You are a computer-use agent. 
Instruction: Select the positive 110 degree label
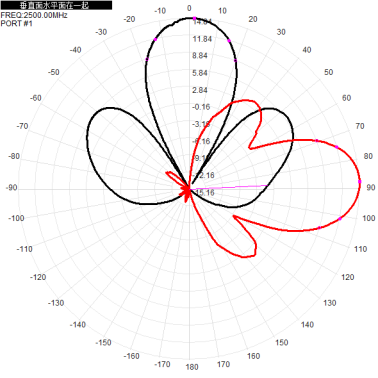tap(360, 249)
